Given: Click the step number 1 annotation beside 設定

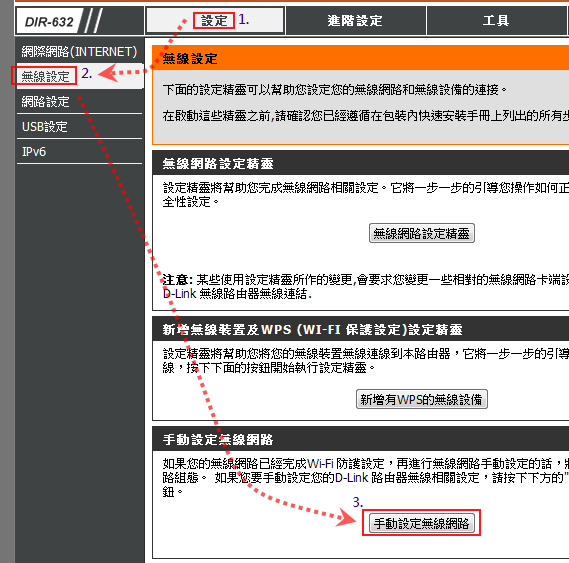Looking at the screenshot, I should point(243,20).
